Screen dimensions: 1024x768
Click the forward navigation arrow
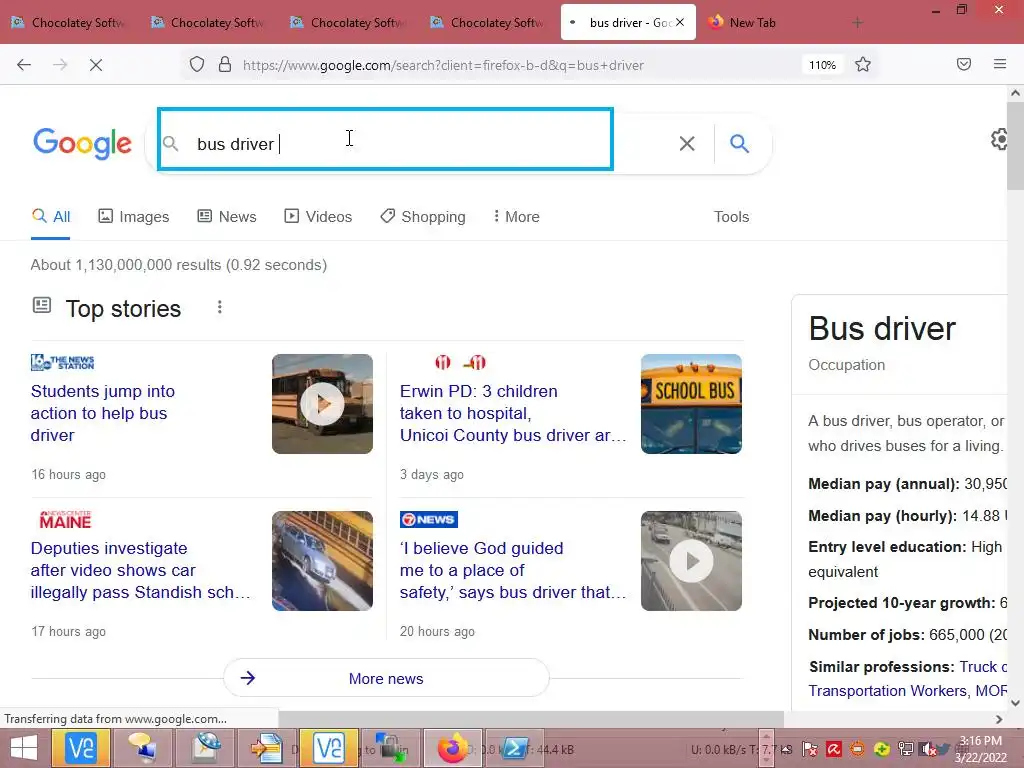point(60,65)
